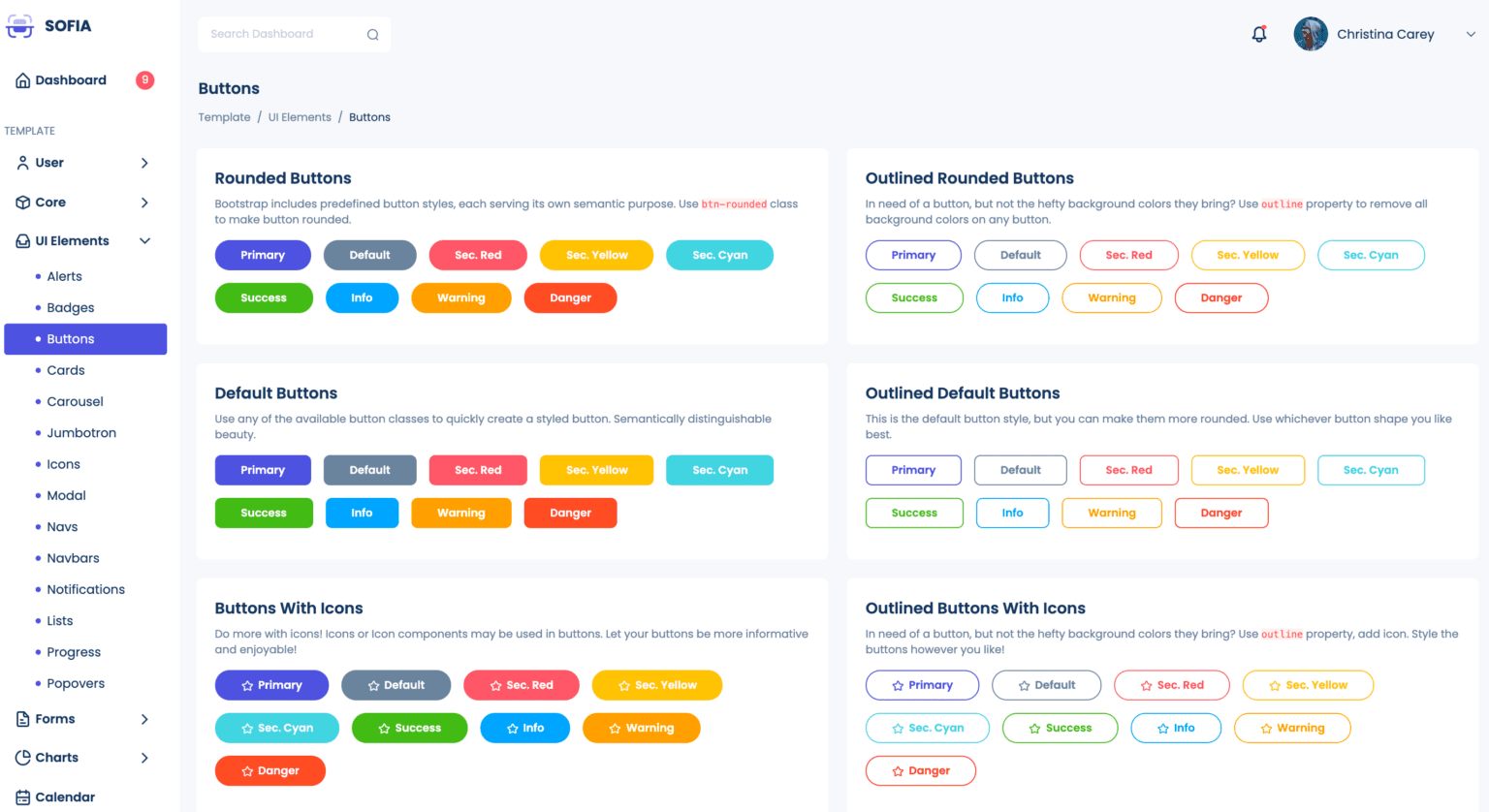Click the Calendar sidebar icon
This screenshot has width=1489, height=812.
coord(24,796)
